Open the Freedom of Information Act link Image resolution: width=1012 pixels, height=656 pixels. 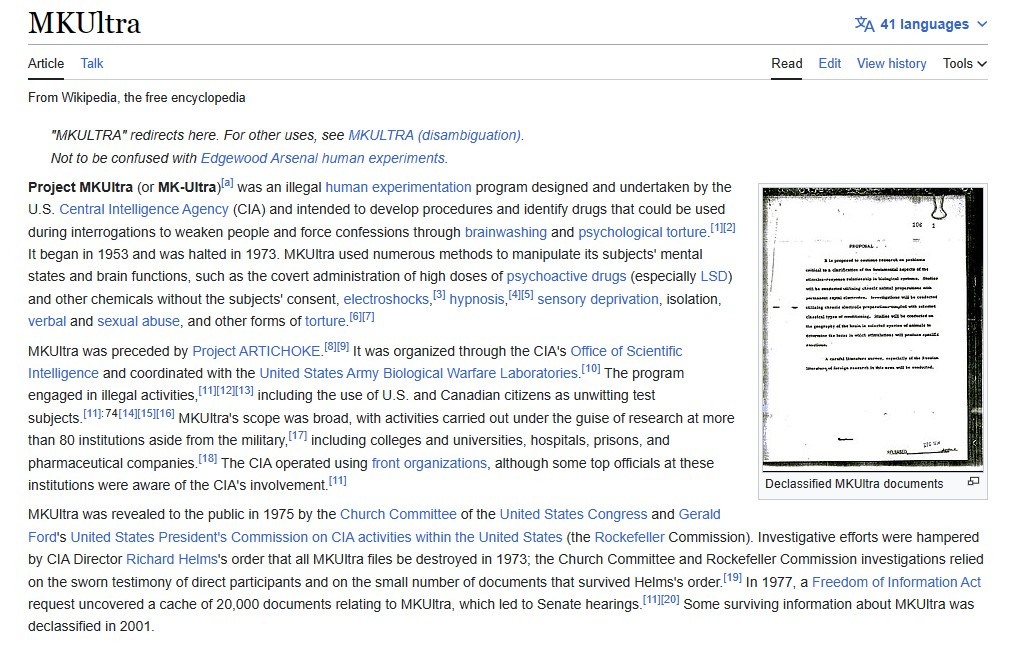(896, 582)
